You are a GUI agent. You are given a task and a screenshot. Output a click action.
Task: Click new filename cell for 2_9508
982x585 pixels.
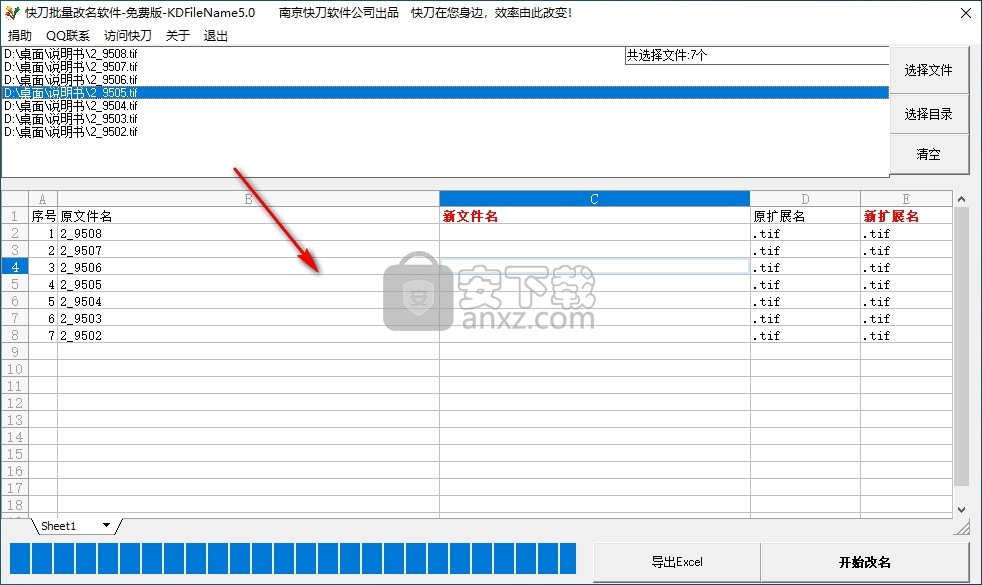click(594, 233)
